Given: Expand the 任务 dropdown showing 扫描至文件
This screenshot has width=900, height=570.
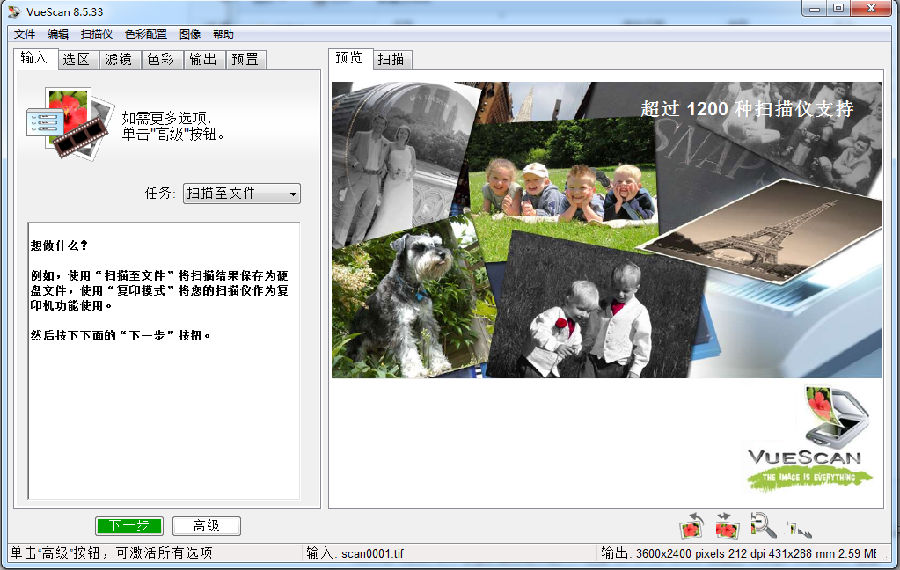Looking at the screenshot, I should point(241,193).
